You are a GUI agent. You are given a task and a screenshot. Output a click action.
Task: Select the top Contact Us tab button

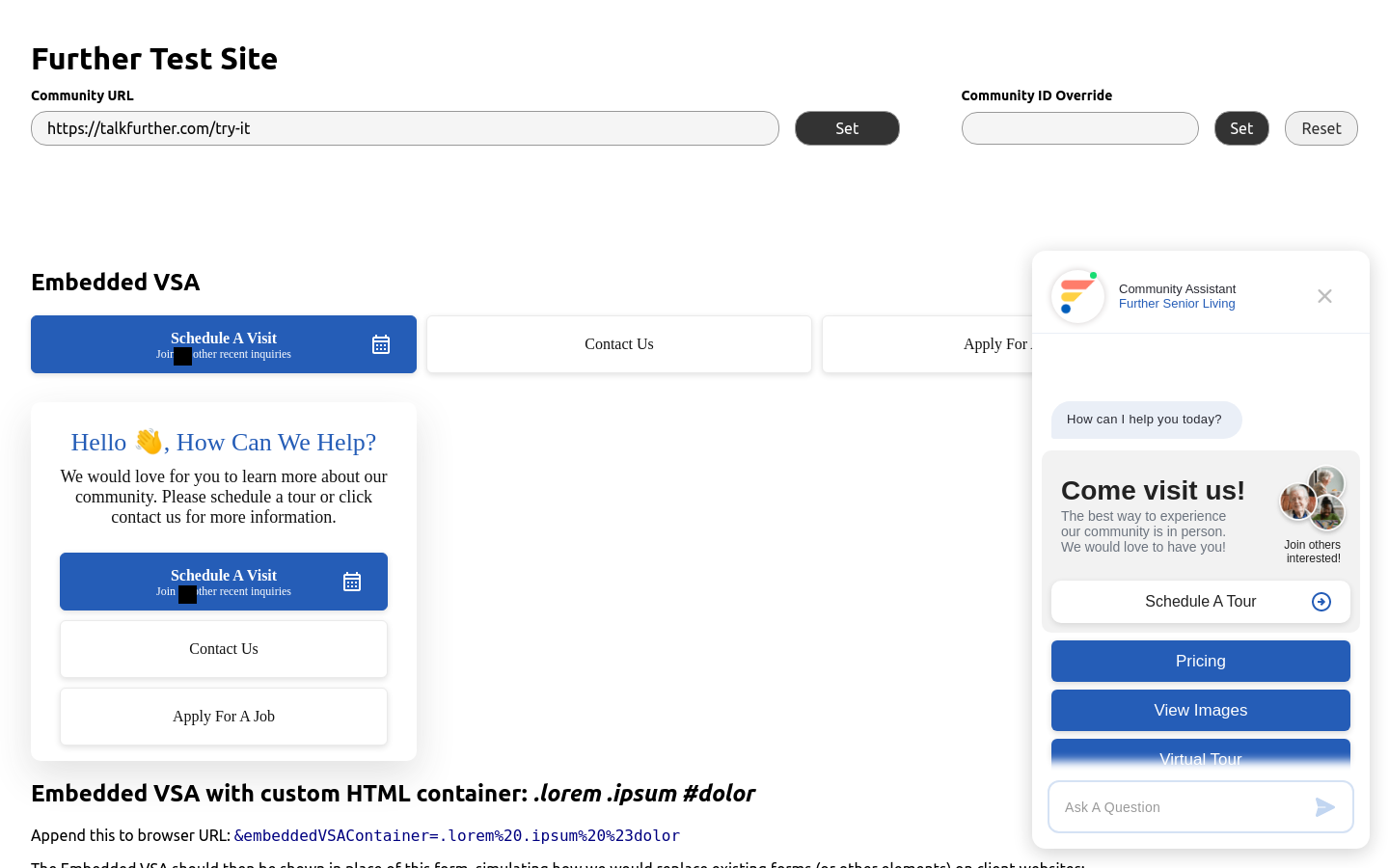(x=619, y=344)
